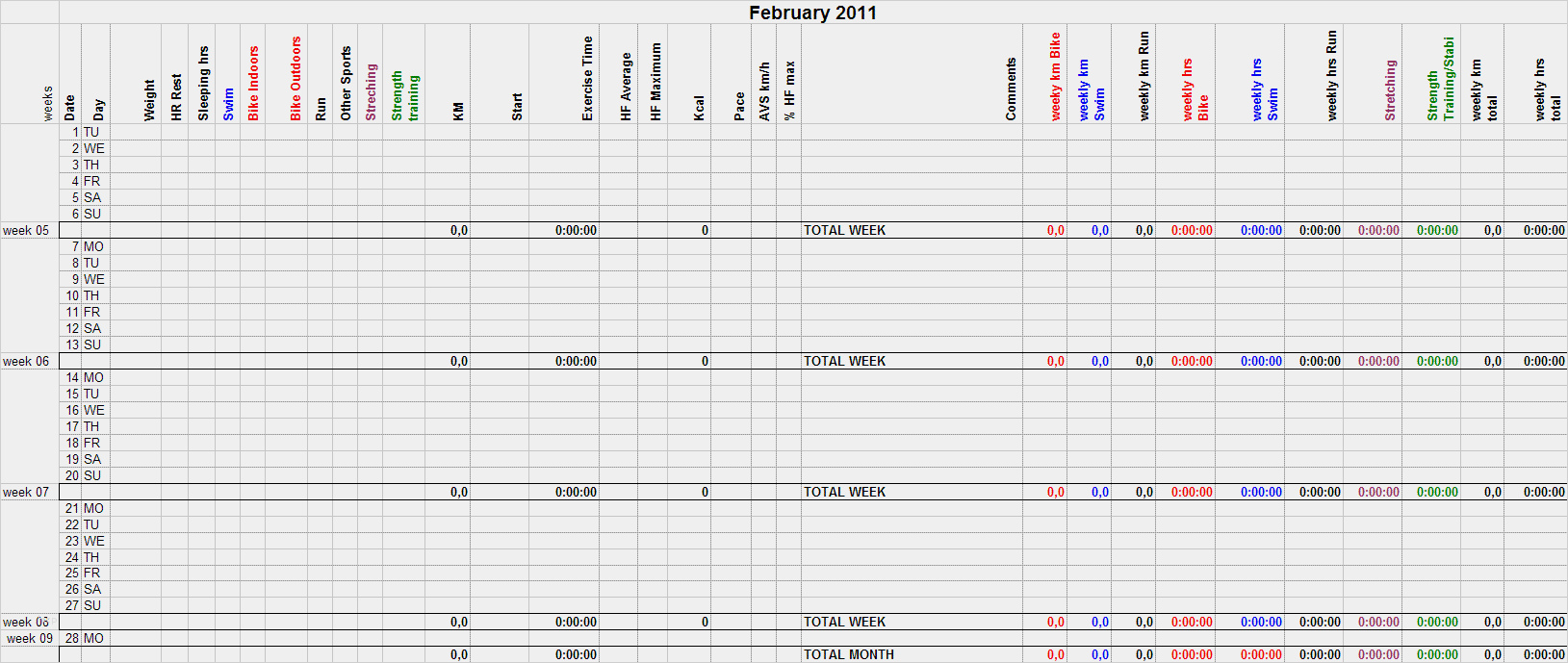This screenshot has width=1568, height=663.
Task: Click the week 09 row label
Action: 30,639
